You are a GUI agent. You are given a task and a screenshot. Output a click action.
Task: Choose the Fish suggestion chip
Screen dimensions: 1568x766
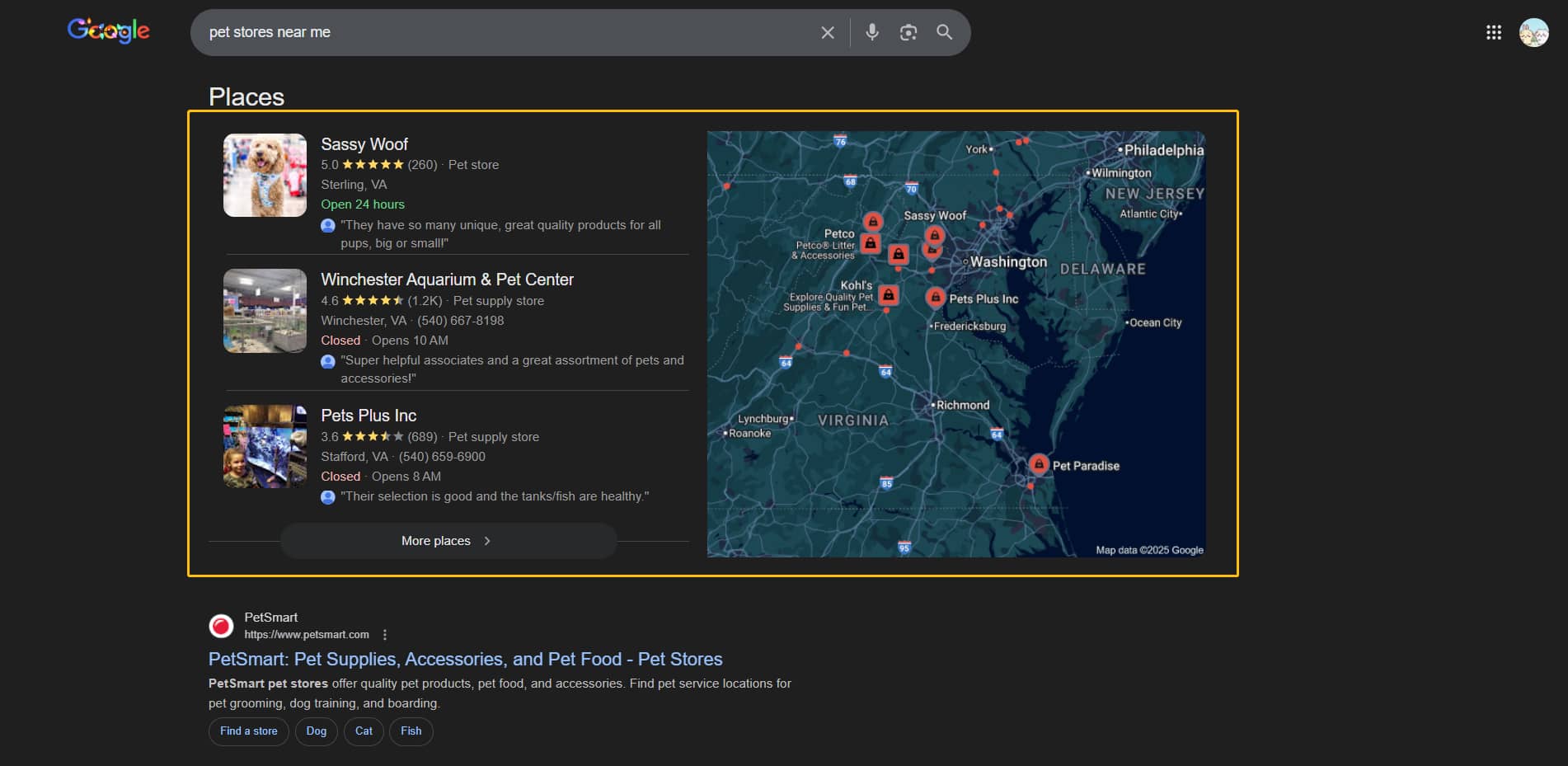click(x=411, y=731)
